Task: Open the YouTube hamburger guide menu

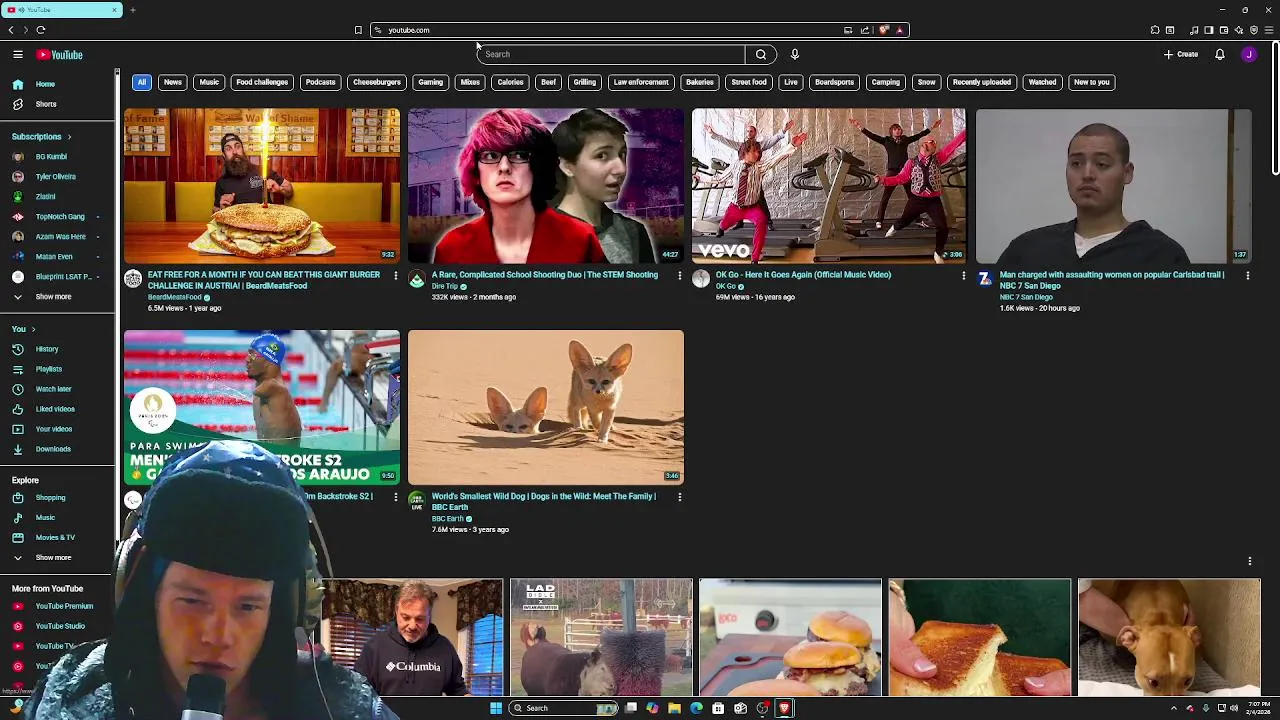Action: click(x=18, y=55)
